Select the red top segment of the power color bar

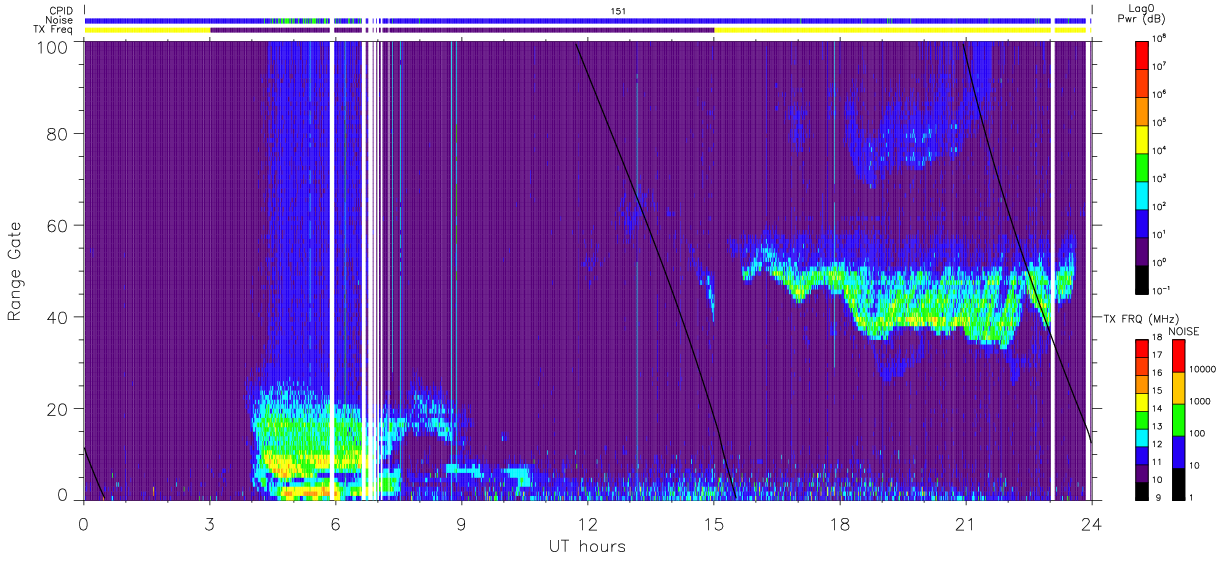(1142, 53)
